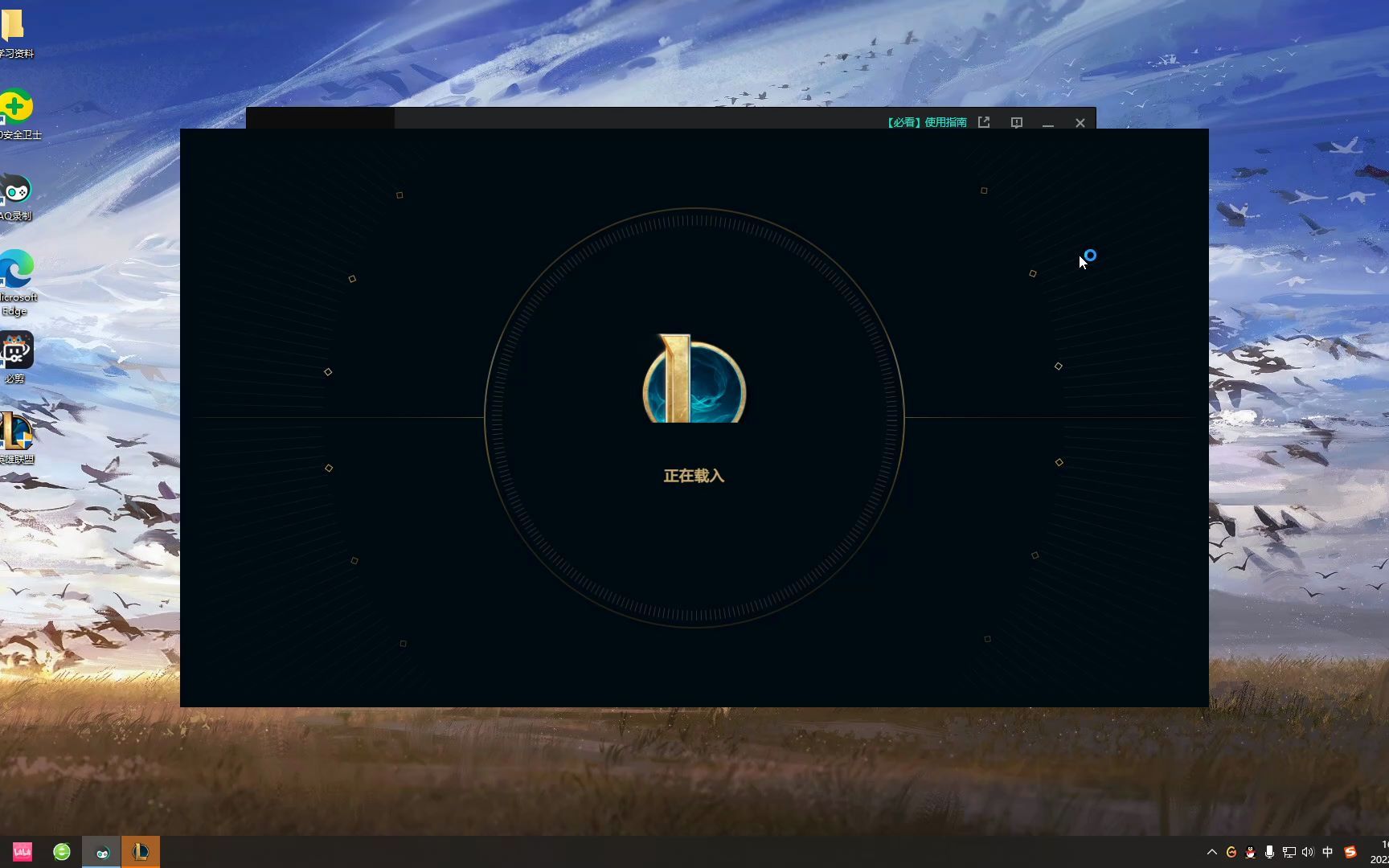
Task: Click the microphone tray icon
Action: (1269, 852)
